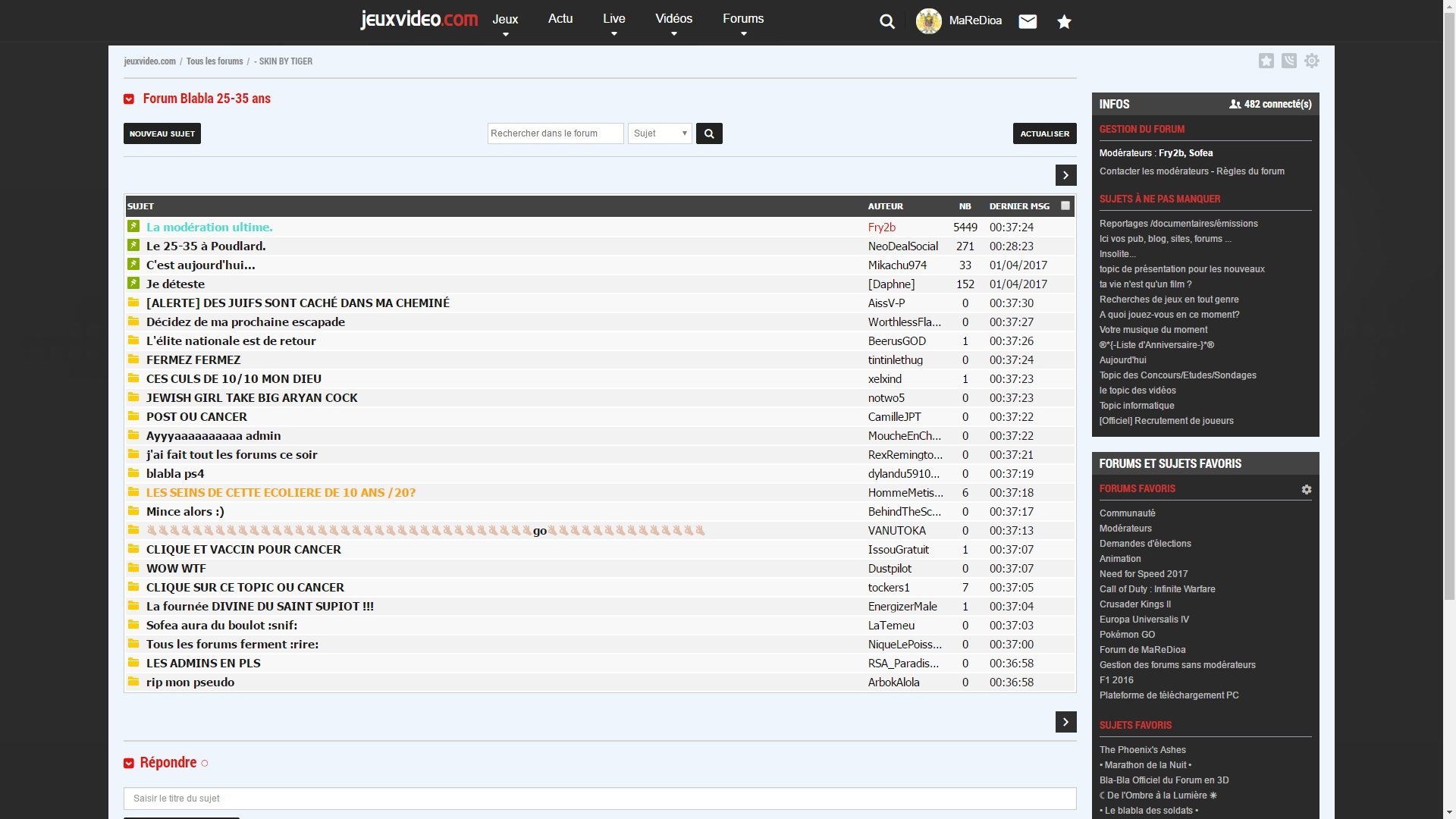This screenshot has height=819, width=1456.
Task: Open the Sujet search type dropdown
Action: 660,133
